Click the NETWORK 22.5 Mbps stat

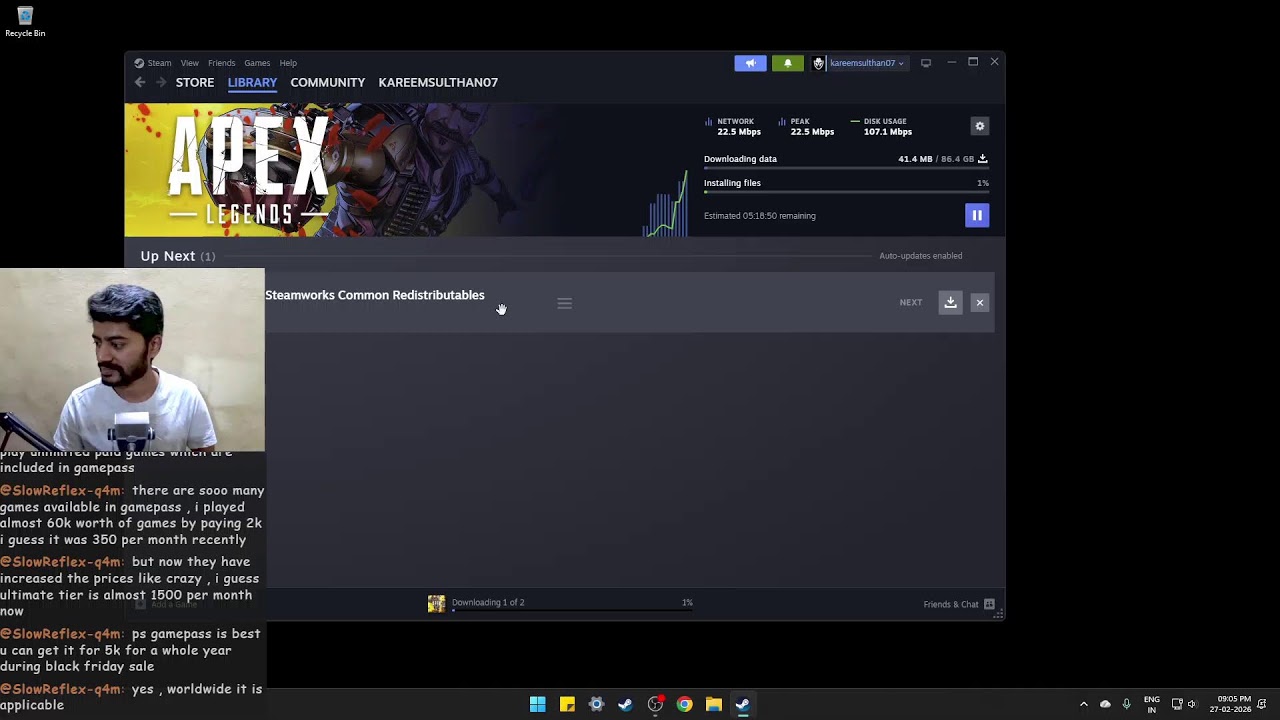(x=734, y=126)
